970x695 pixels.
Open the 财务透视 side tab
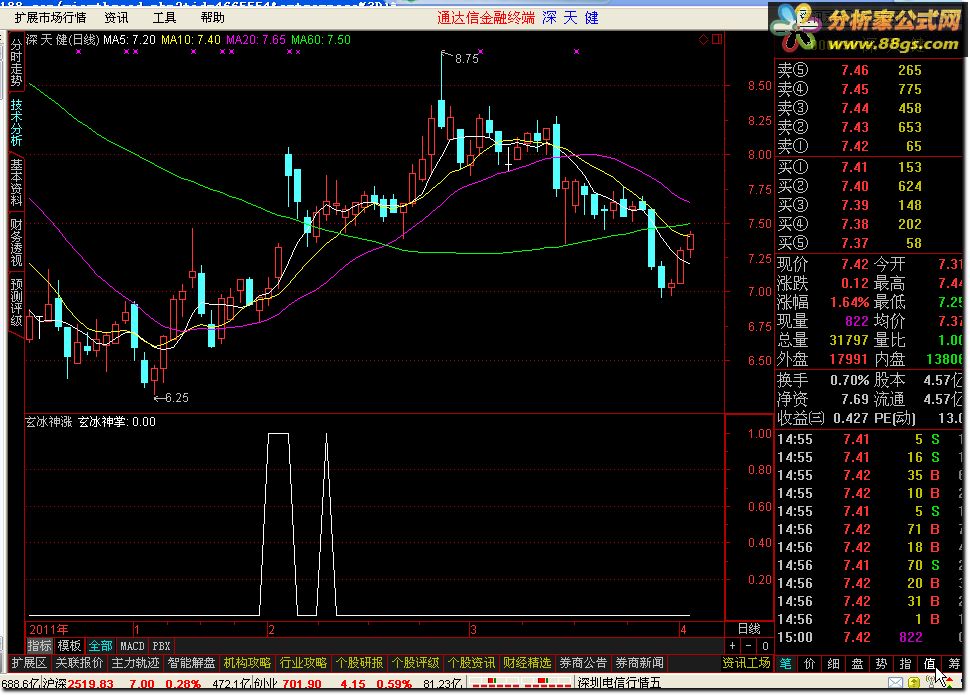pos(16,242)
